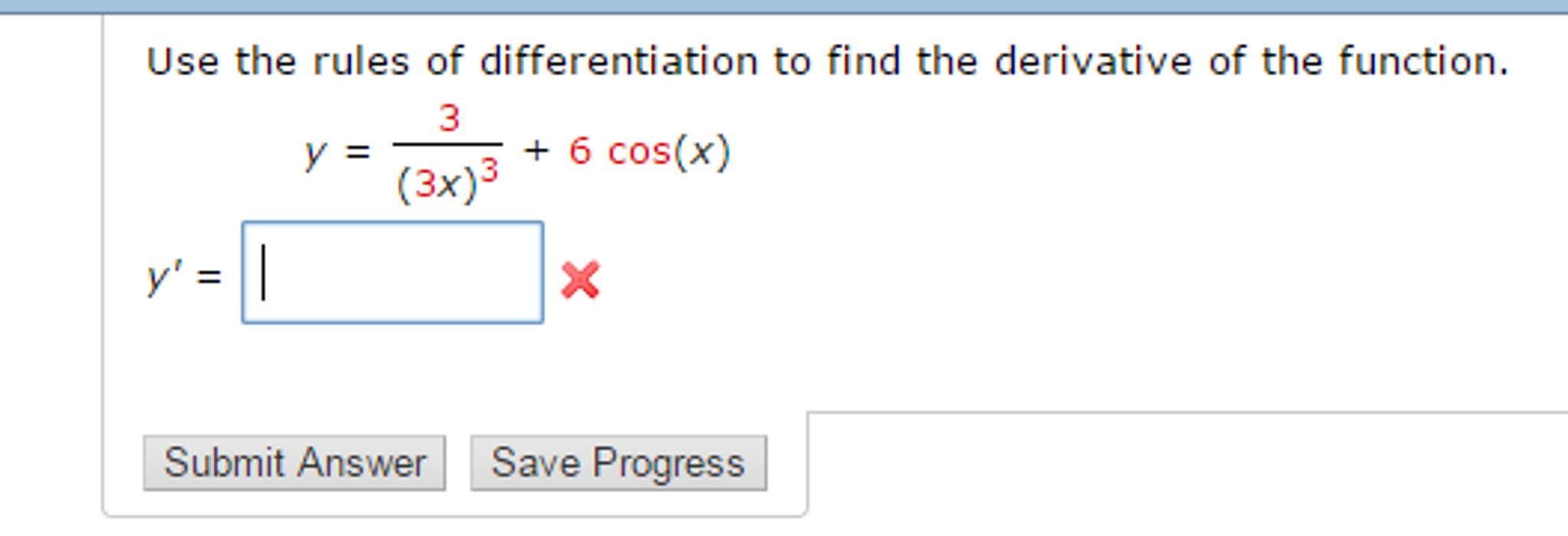1568x536 pixels.
Task: Click Submit Answer
Action: point(295,461)
